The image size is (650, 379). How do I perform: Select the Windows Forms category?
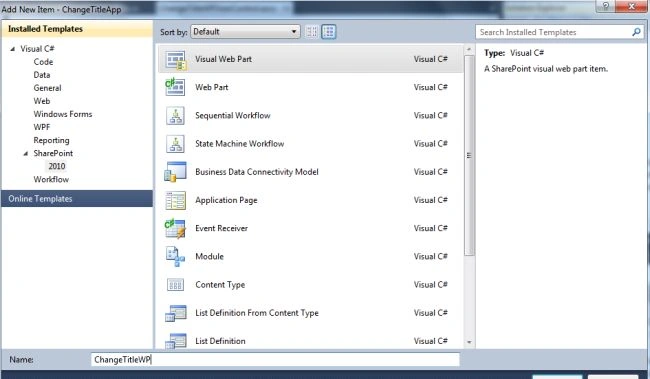tap(63, 114)
